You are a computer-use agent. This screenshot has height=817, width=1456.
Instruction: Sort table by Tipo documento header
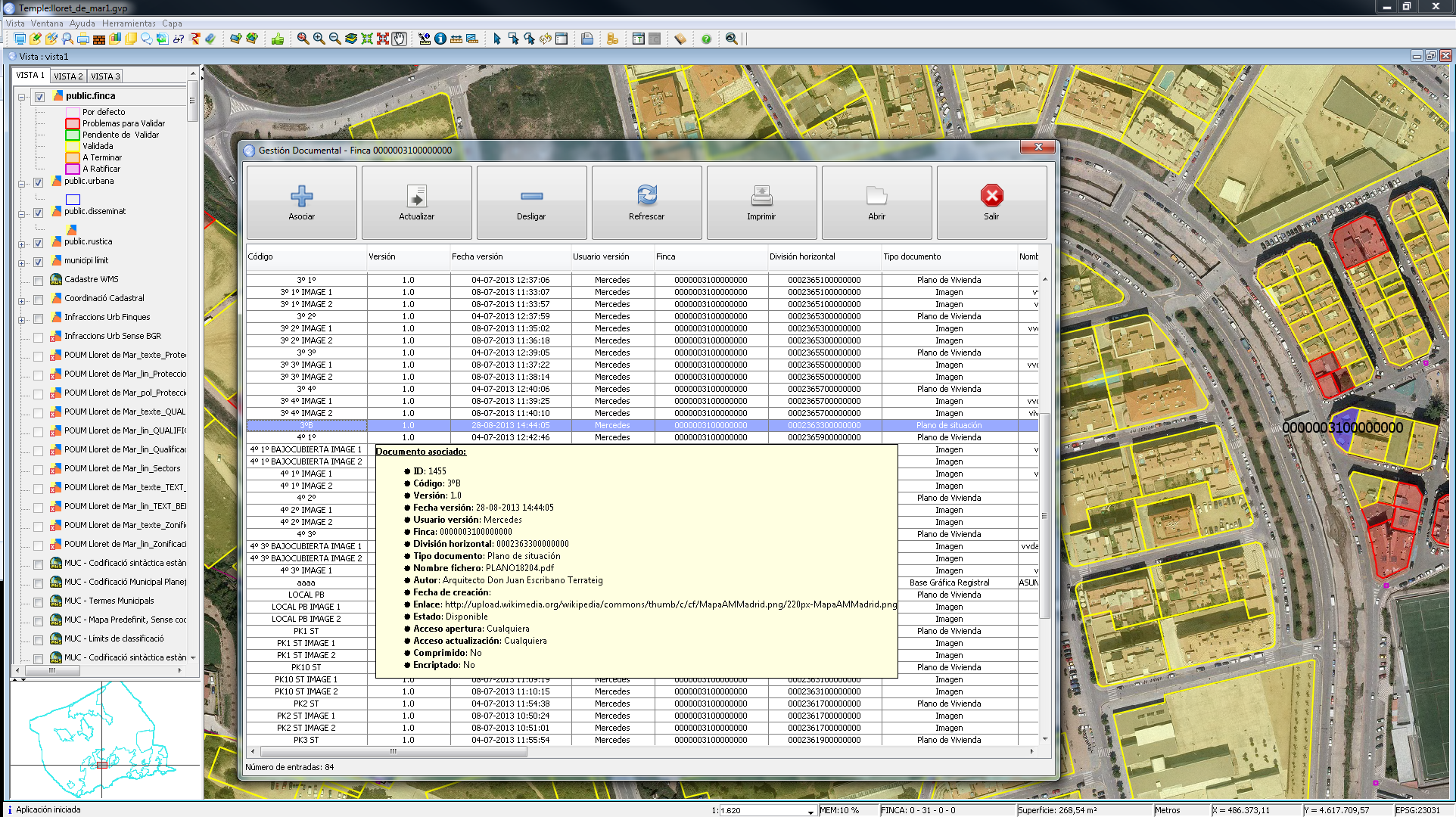(949, 256)
